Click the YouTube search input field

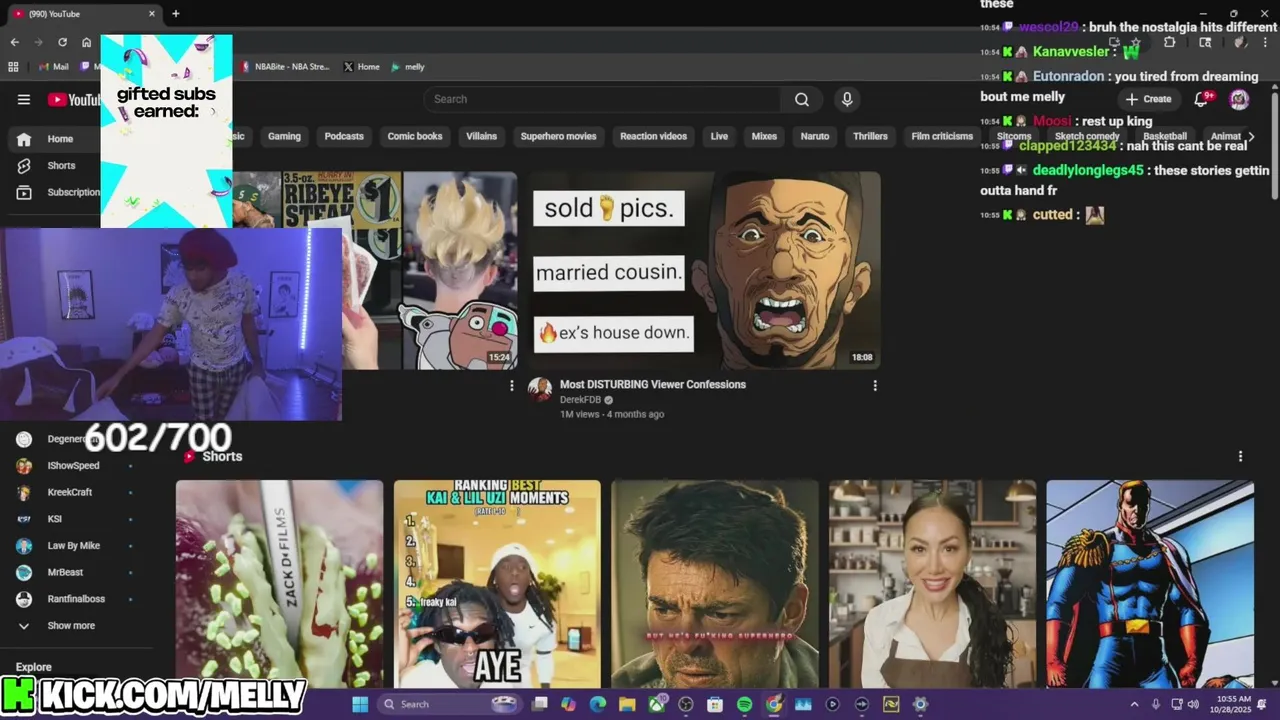pyautogui.click(x=602, y=99)
